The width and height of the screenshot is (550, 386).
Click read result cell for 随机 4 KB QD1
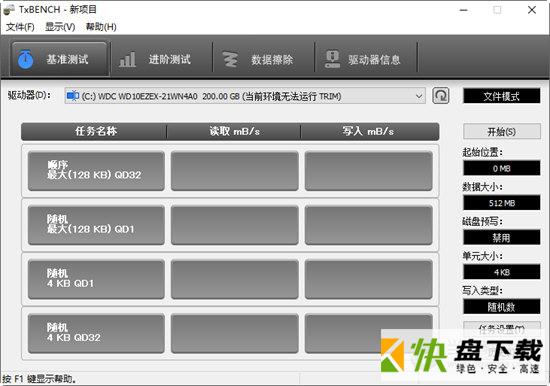pos(235,279)
